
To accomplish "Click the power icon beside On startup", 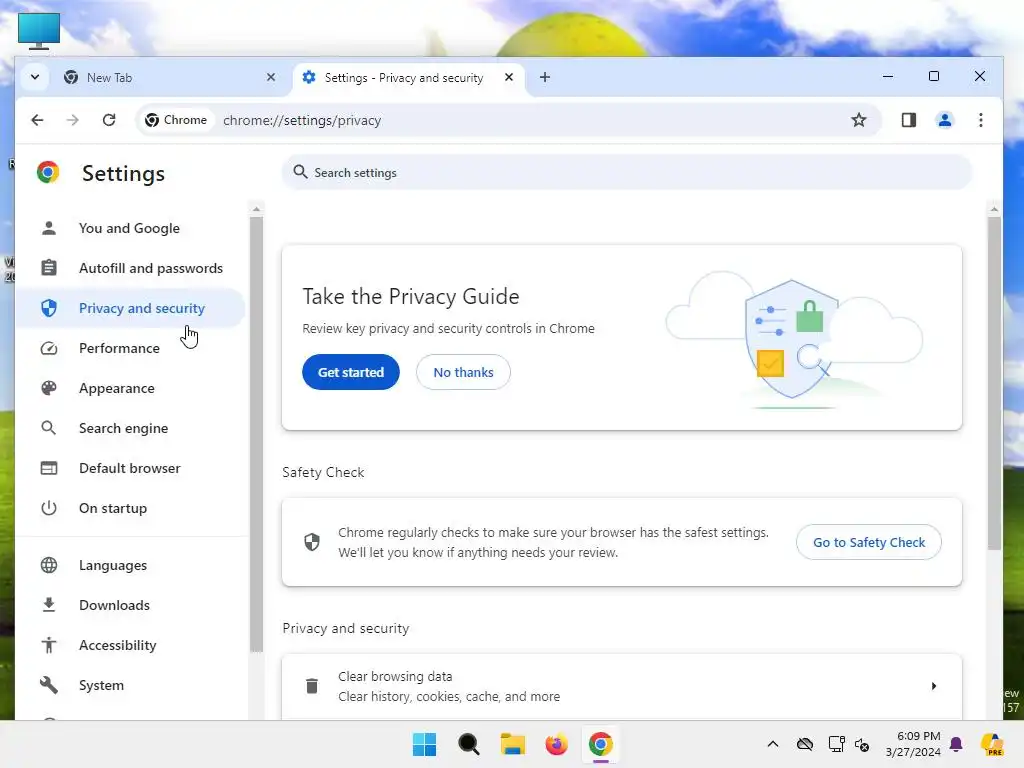I will coord(49,508).
